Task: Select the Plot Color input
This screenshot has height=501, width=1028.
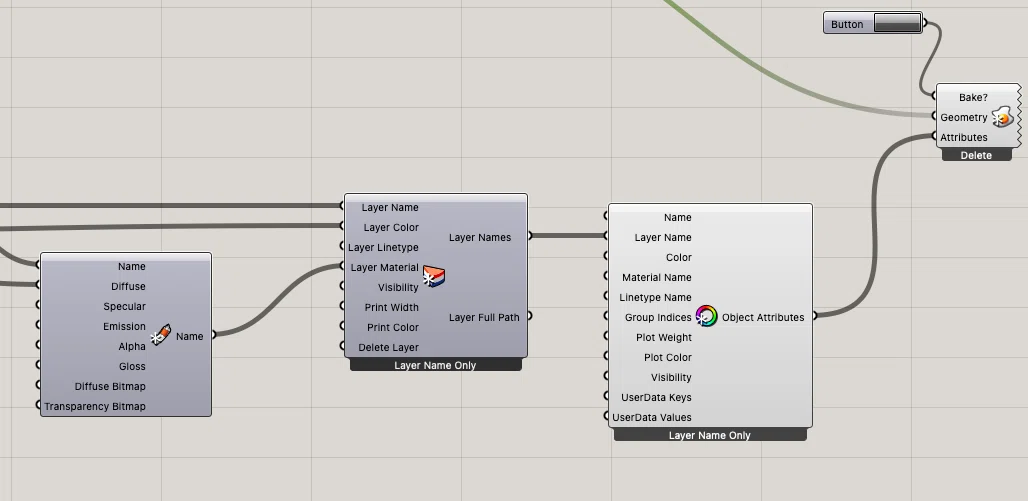Action: tap(667, 357)
